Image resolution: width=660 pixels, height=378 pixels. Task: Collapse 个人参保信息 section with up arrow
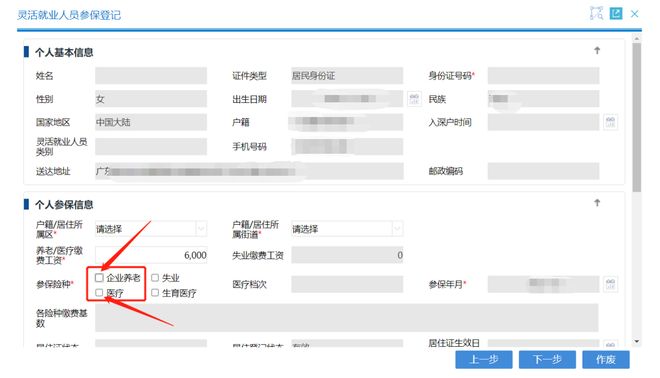click(597, 203)
